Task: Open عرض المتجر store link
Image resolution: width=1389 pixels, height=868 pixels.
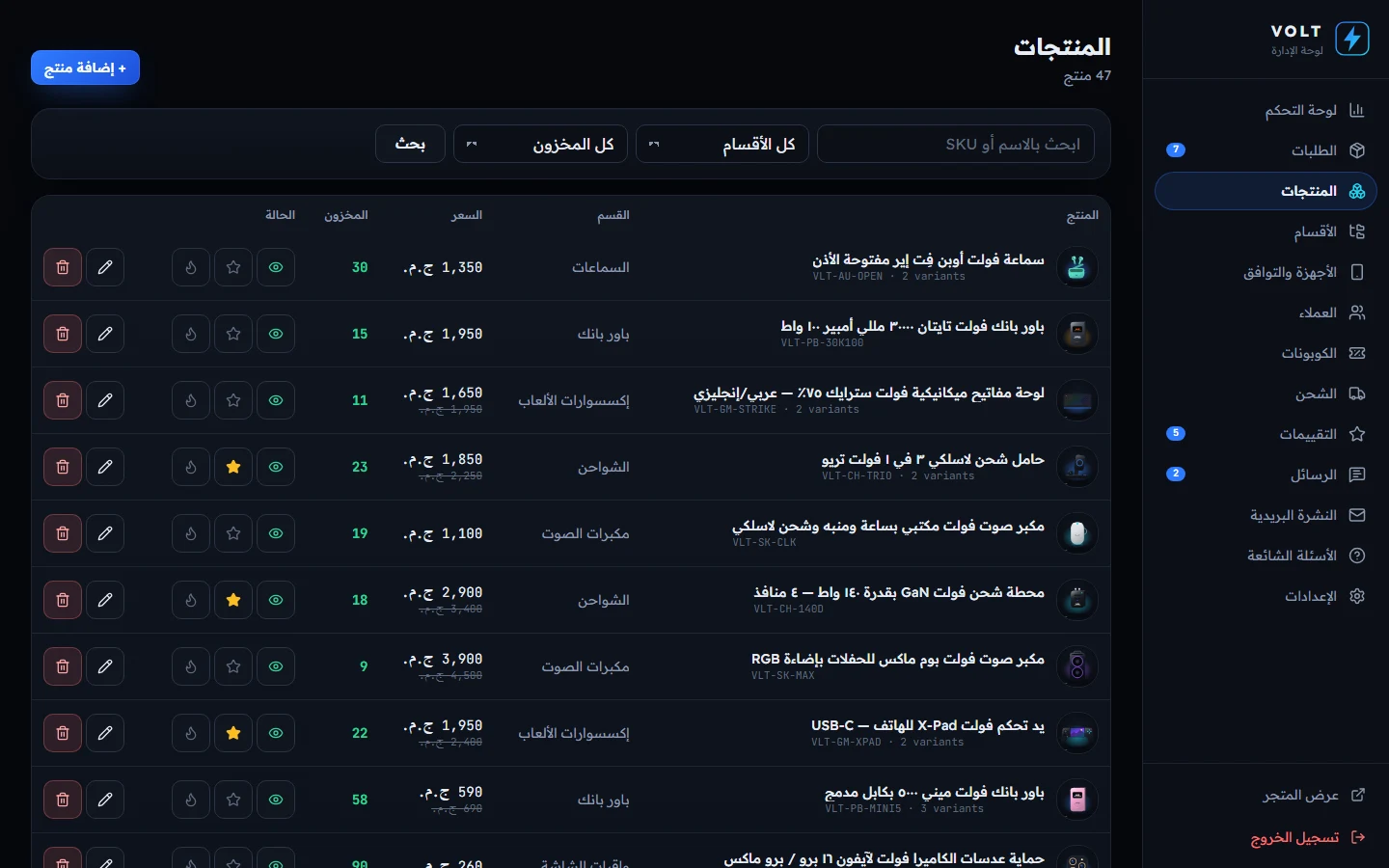Action: click(x=1266, y=795)
